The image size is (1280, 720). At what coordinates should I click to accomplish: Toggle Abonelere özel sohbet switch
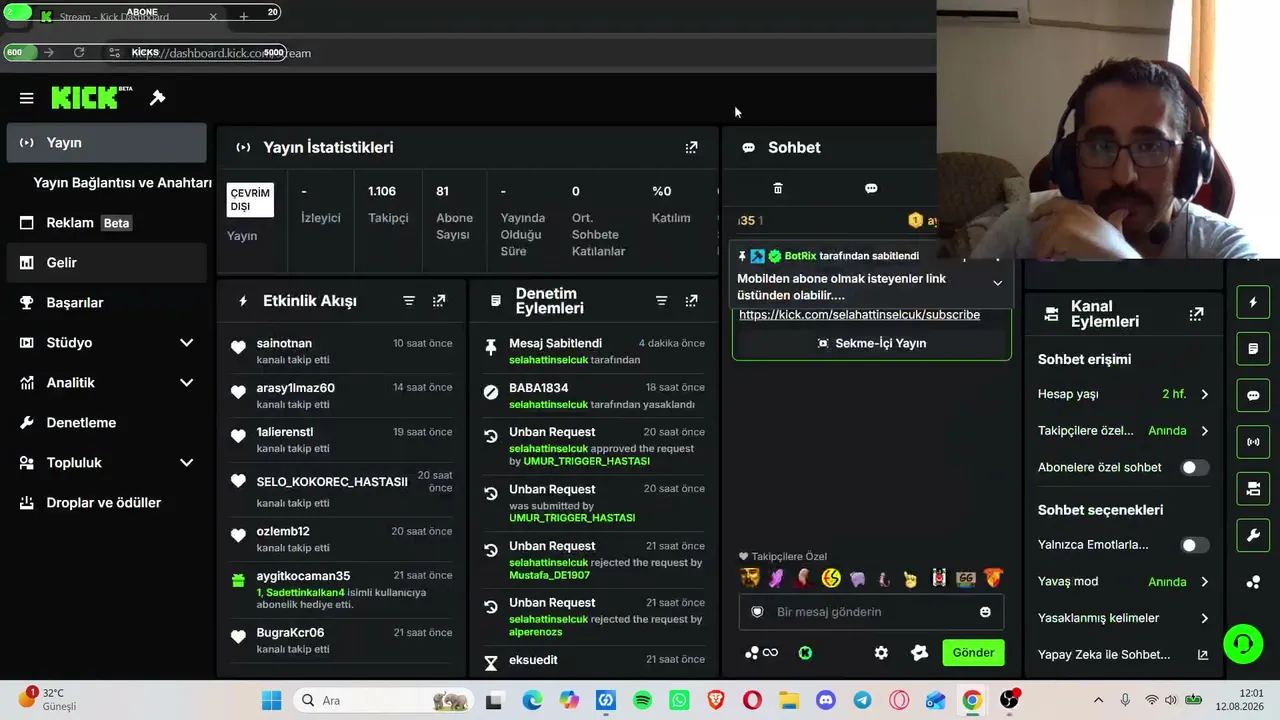(x=1194, y=467)
